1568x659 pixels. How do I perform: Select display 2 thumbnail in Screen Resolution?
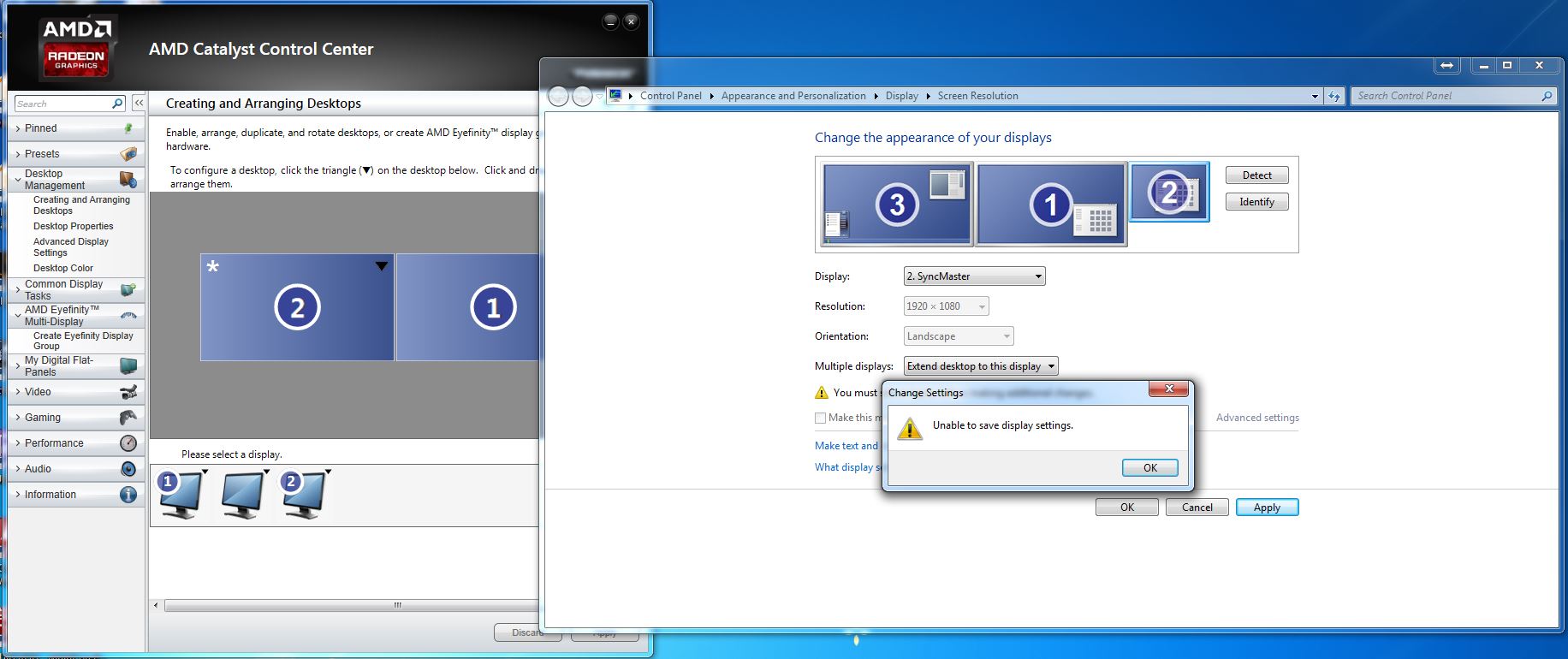(1169, 192)
